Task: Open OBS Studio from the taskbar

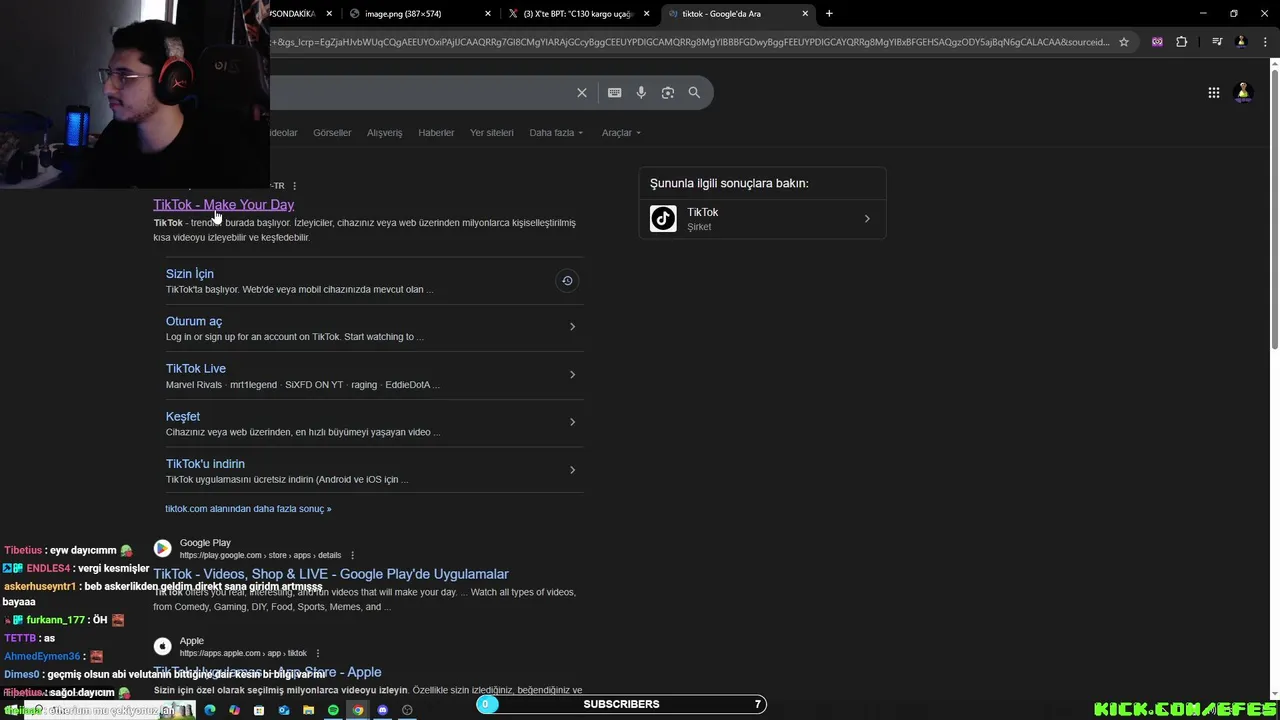Action: coord(407,710)
